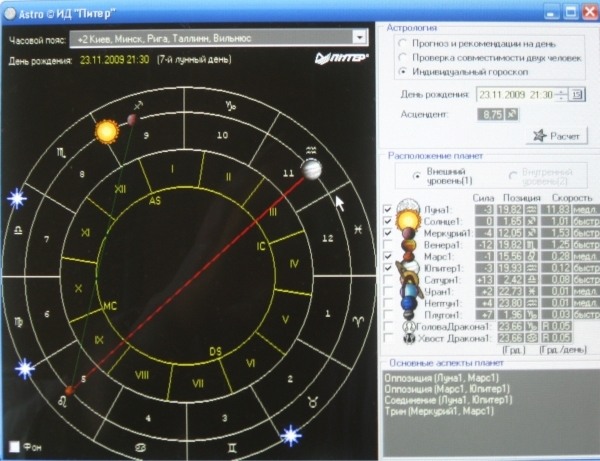Select the inner level (2) radio option
Image resolution: width=600 pixels, height=461 pixels.
512,176
